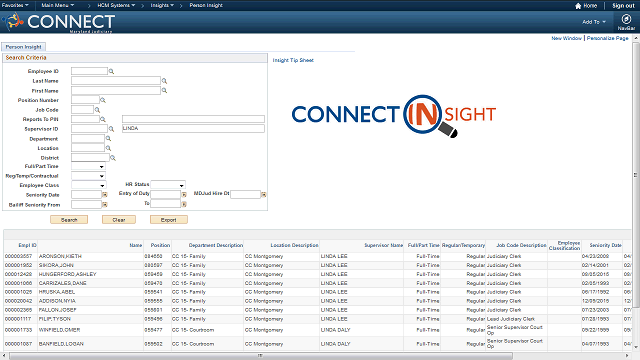Open Reports To PIN lookup magnifier
Screen dimensions: 640x360
coord(103,119)
